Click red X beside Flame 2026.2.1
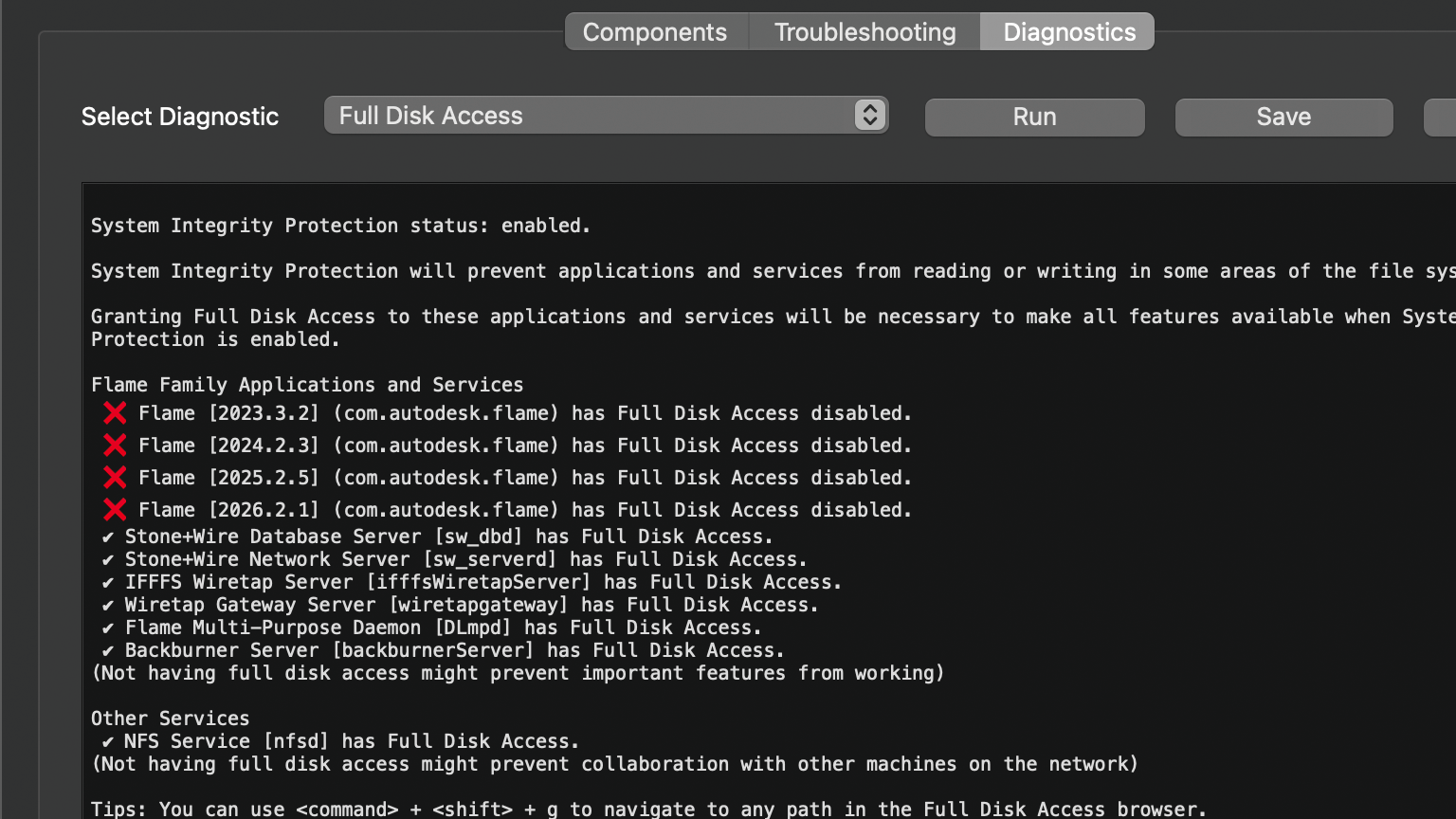The image size is (1456, 819). (115, 510)
